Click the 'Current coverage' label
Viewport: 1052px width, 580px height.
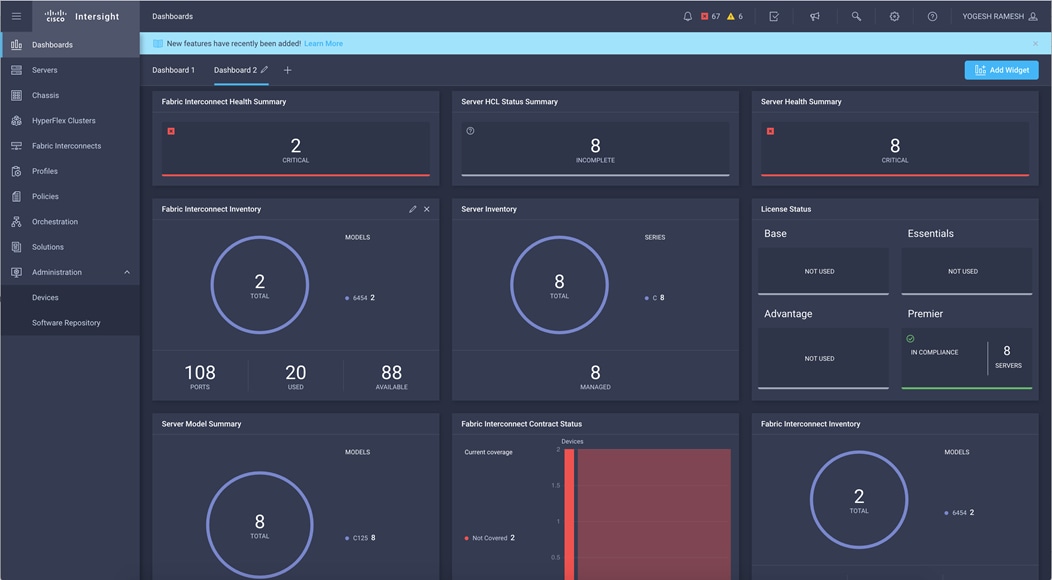488,452
